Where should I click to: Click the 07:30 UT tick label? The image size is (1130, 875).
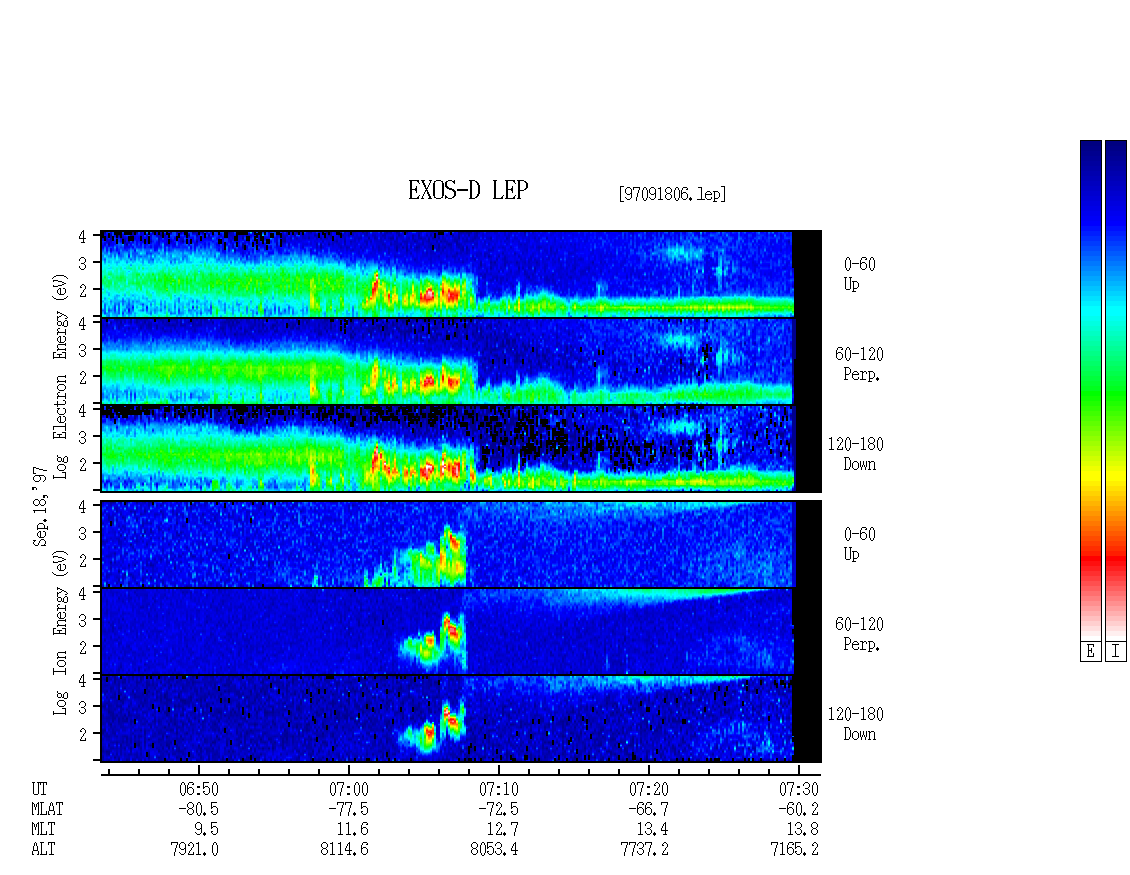[x=798, y=789]
